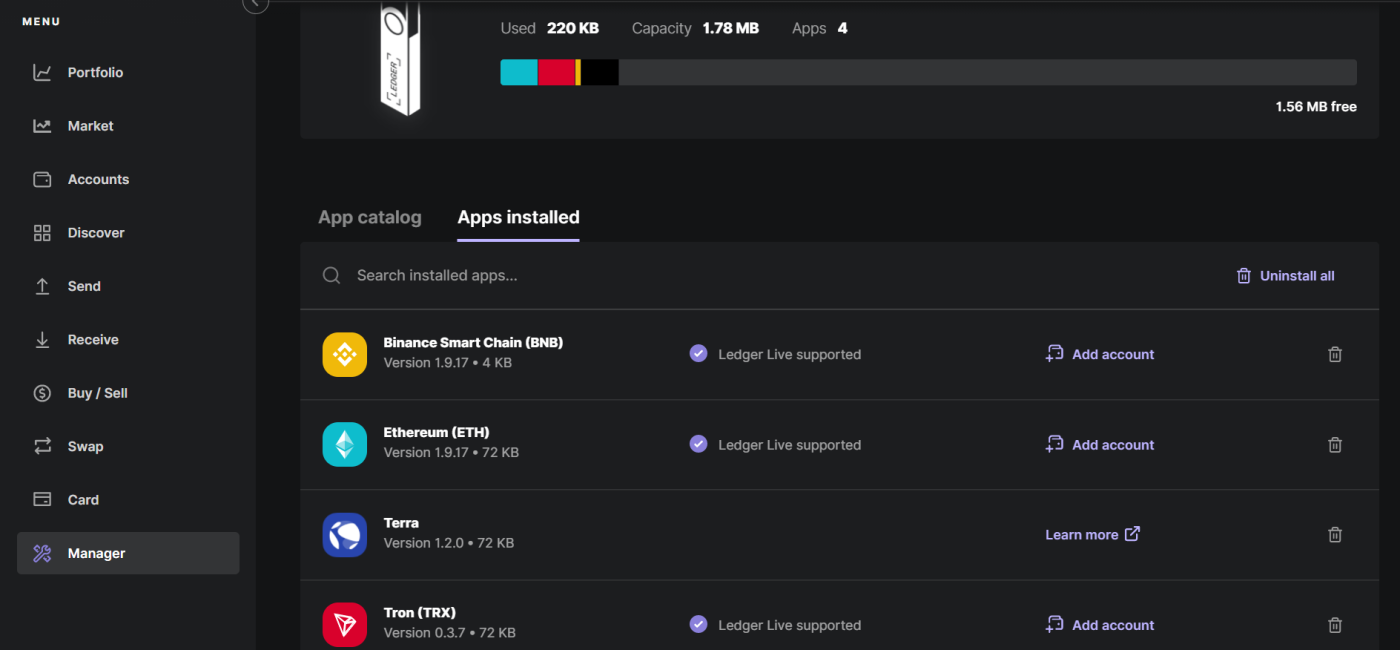Select the Apps installed tab
Image resolution: width=1400 pixels, height=650 pixels.
pos(518,217)
